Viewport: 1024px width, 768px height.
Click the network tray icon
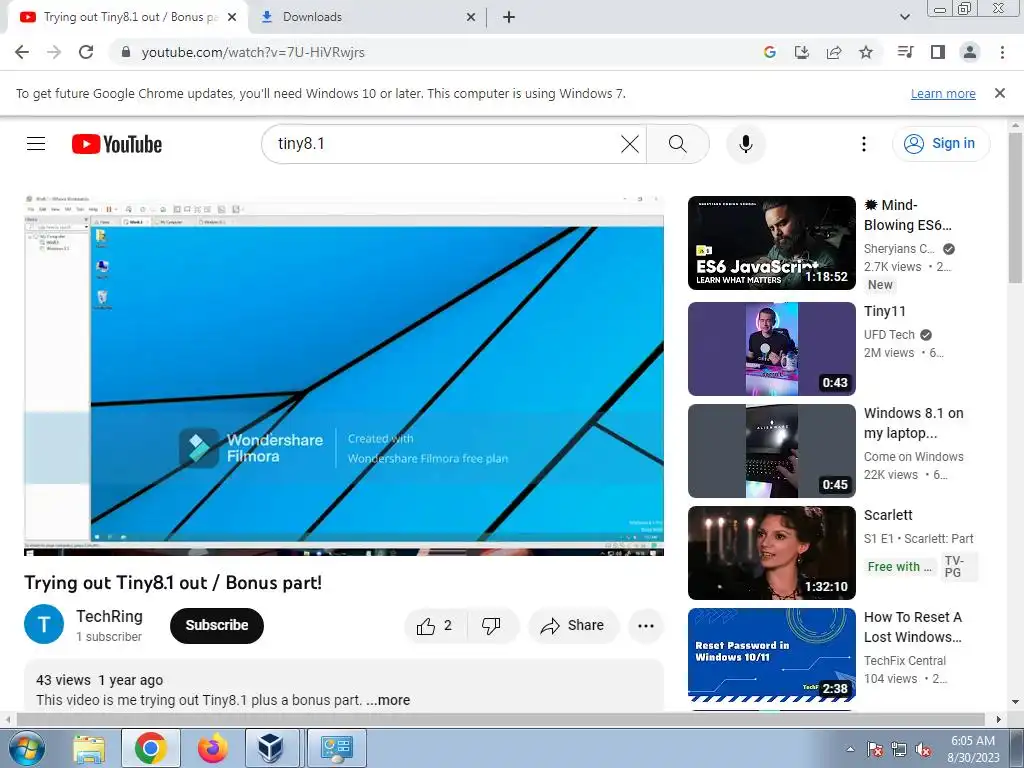pyautogui.click(x=899, y=749)
